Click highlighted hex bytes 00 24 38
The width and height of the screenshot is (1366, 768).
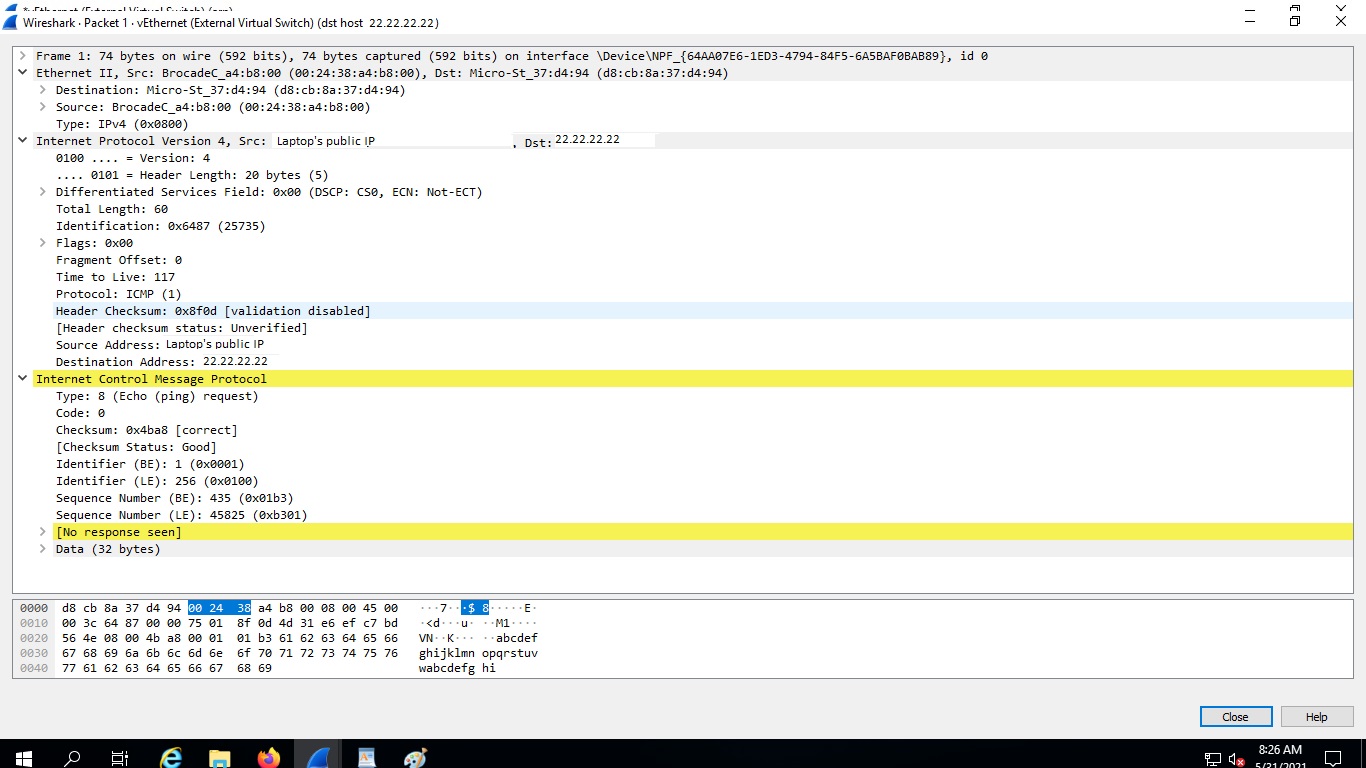[219, 608]
